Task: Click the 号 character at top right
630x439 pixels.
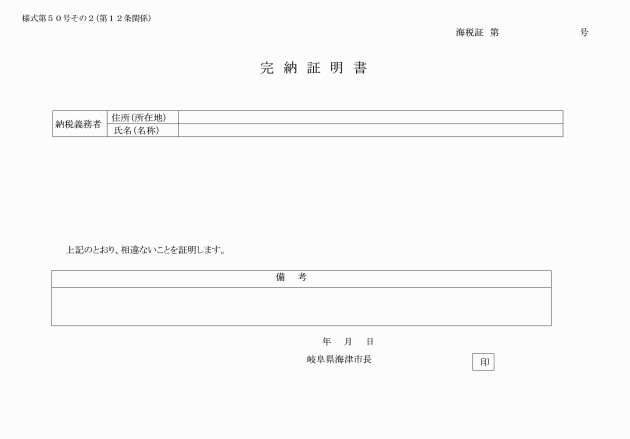Action: (584, 33)
